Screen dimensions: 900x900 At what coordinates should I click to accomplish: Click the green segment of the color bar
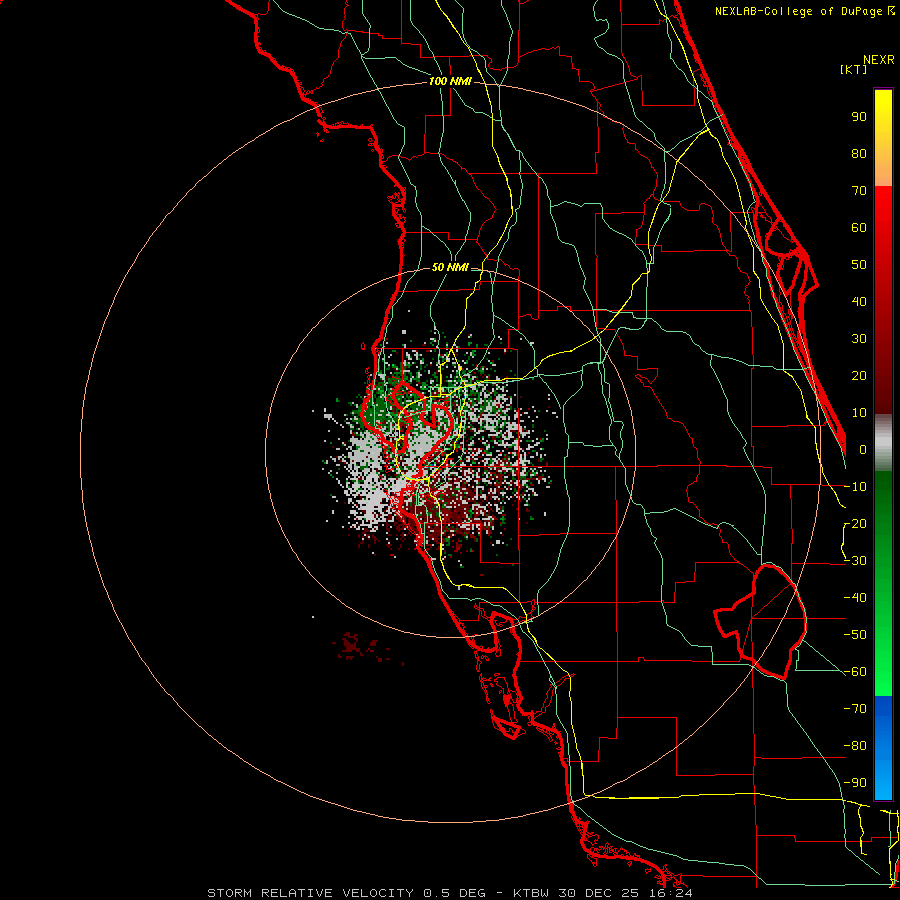point(883,584)
